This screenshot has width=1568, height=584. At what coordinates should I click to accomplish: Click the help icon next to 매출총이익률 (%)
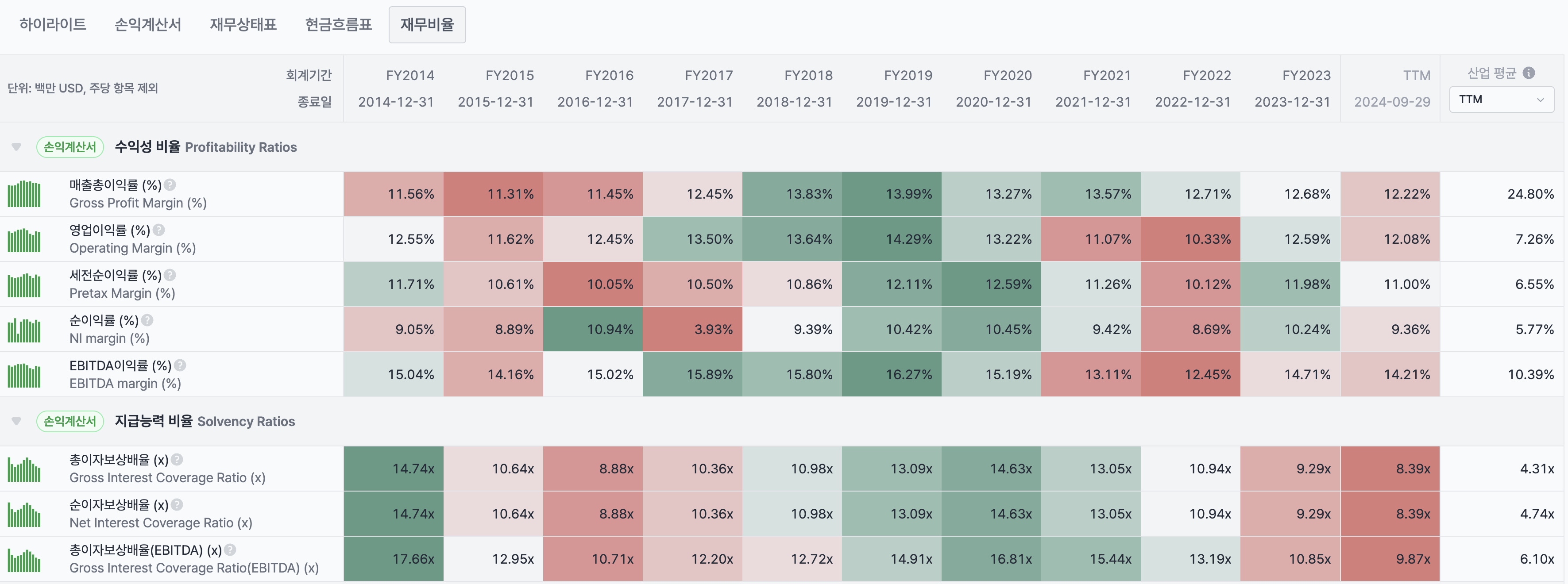point(170,185)
